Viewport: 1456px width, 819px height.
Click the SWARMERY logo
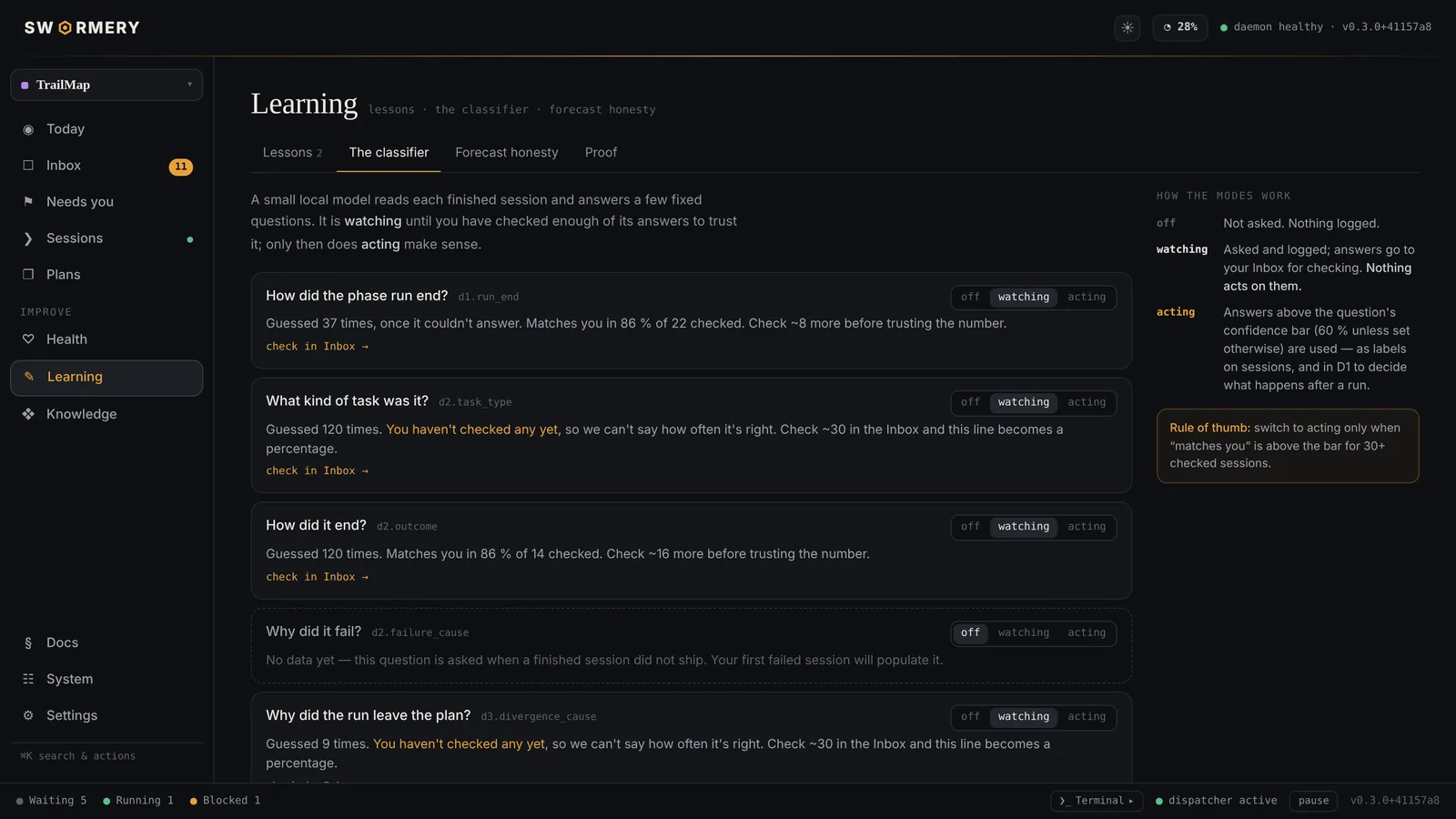82,27
